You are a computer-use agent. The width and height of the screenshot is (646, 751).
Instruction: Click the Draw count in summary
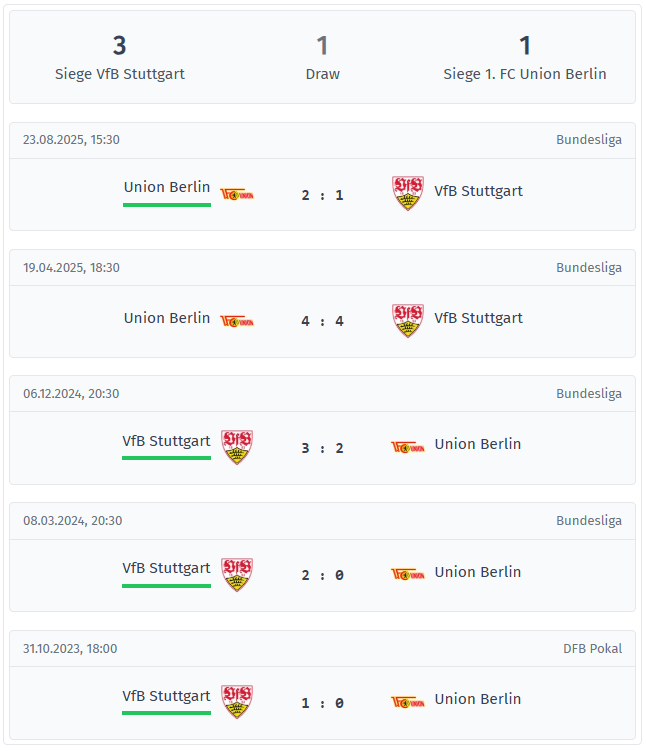[x=322, y=57]
